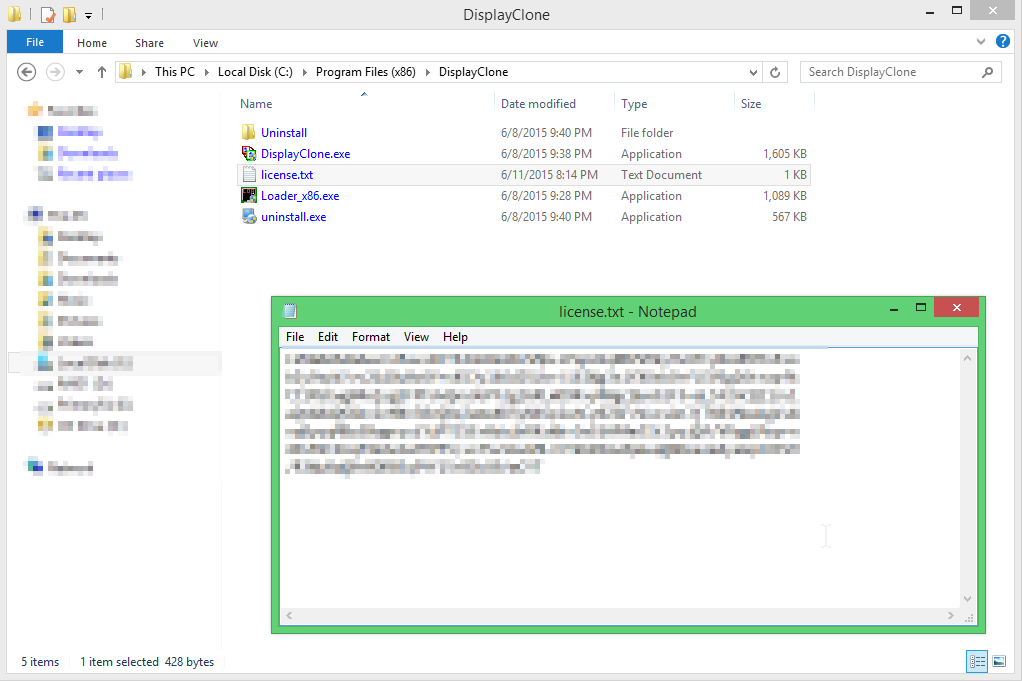Switch to the Share ribbon tab
The height and width of the screenshot is (681, 1022).
pos(149,43)
